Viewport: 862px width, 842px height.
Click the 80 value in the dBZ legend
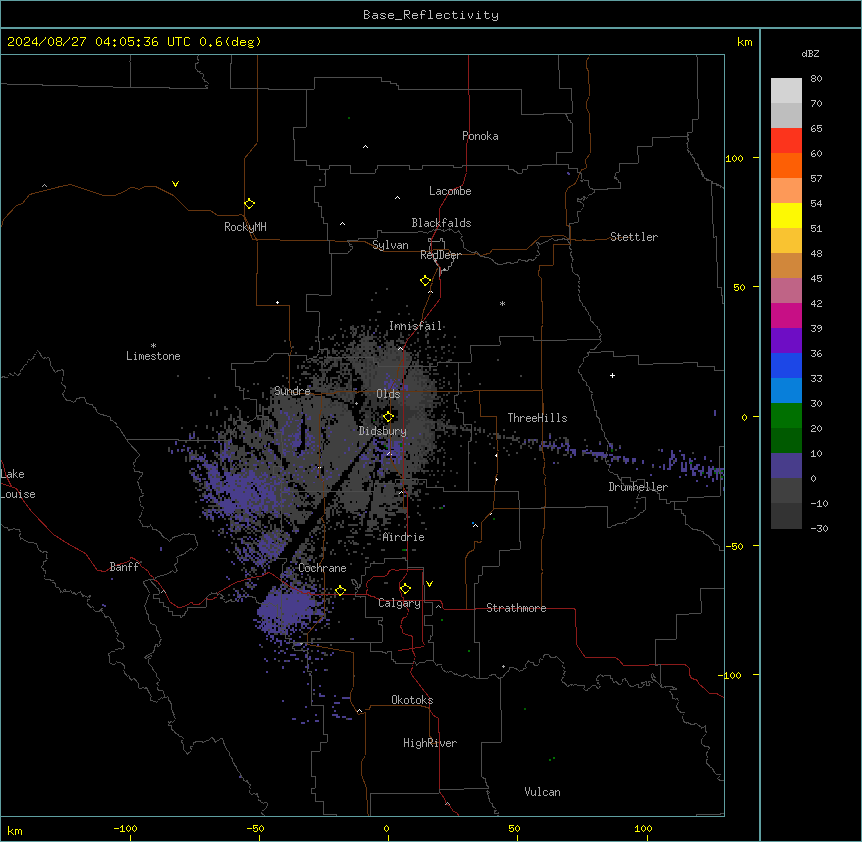tap(816, 79)
